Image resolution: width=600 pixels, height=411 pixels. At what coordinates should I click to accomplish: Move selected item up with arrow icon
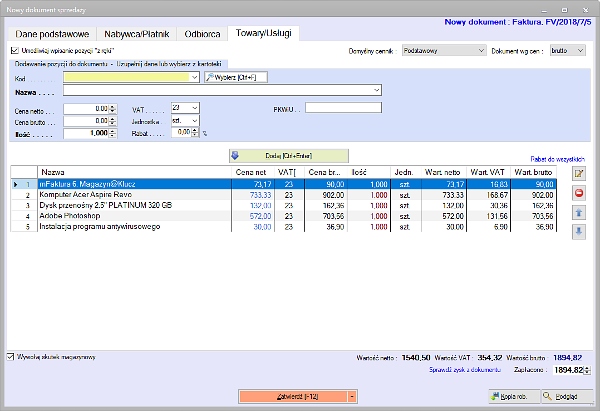(x=579, y=212)
